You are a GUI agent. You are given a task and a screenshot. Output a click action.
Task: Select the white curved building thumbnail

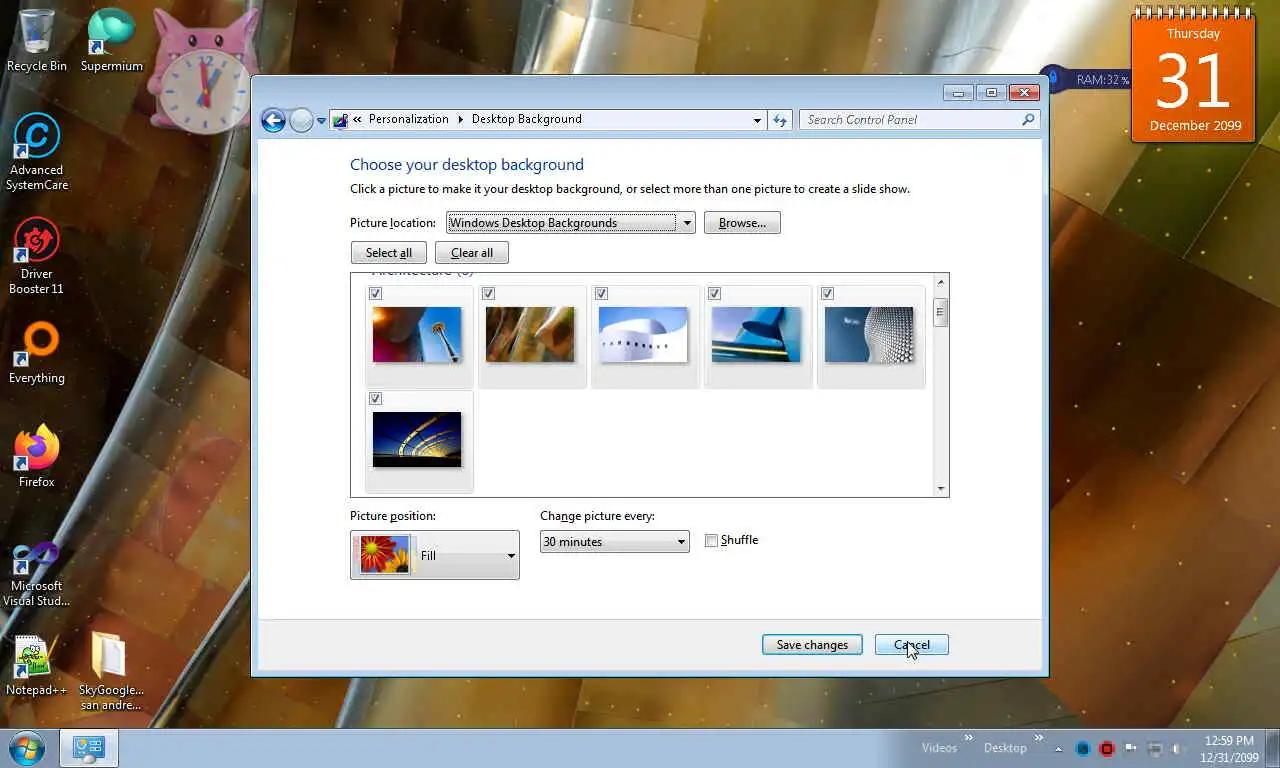[643, 334]
